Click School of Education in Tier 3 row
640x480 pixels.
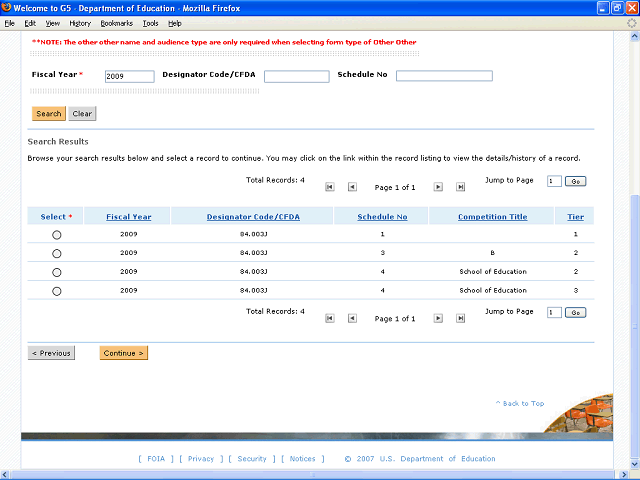click(493, 291)
